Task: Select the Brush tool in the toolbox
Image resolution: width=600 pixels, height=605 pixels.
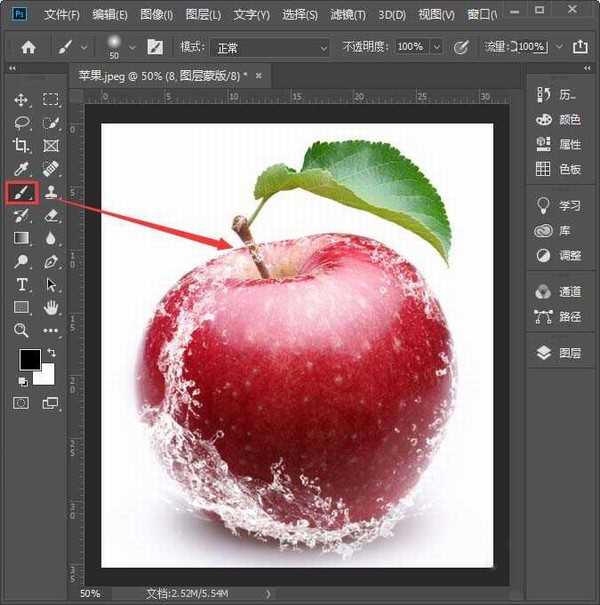Action: pos(21,191)
